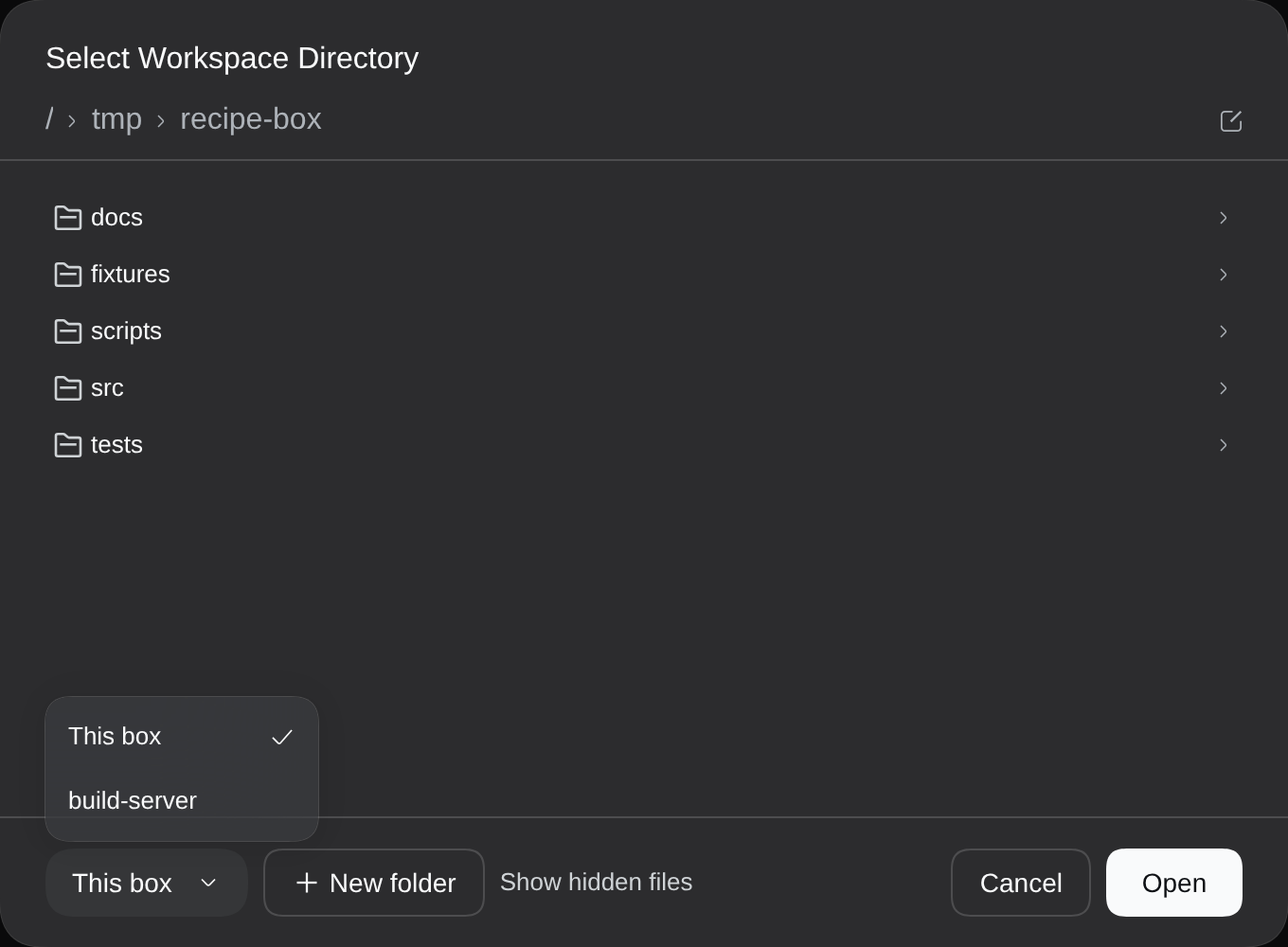Click the scripts folder icon
1288x947 pixels.
pos(68,331)
